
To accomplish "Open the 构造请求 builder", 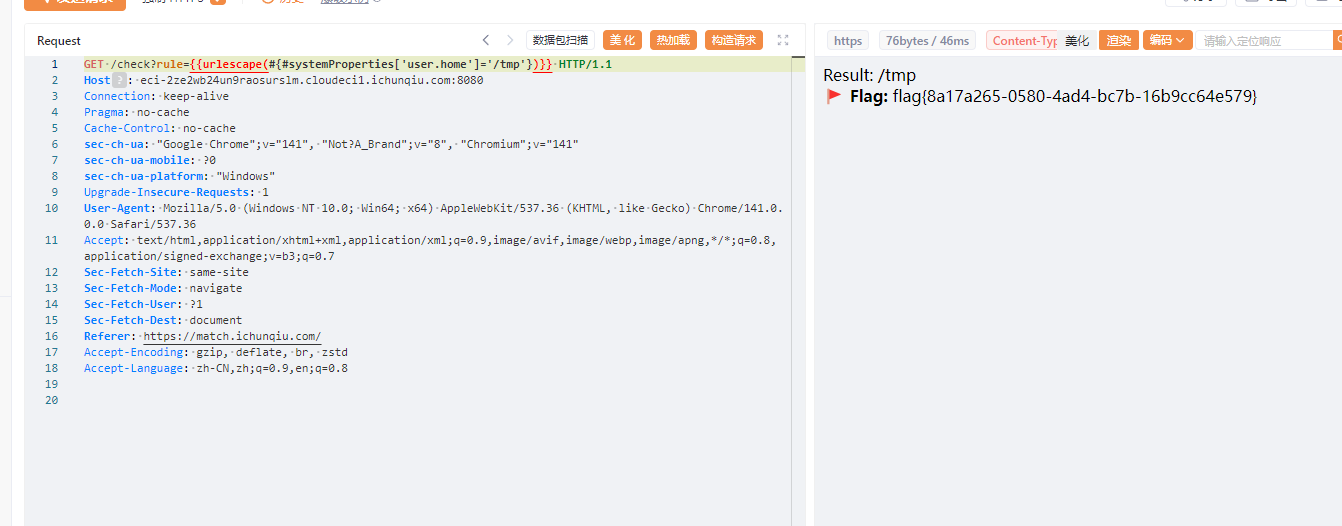I will [733, 40].
